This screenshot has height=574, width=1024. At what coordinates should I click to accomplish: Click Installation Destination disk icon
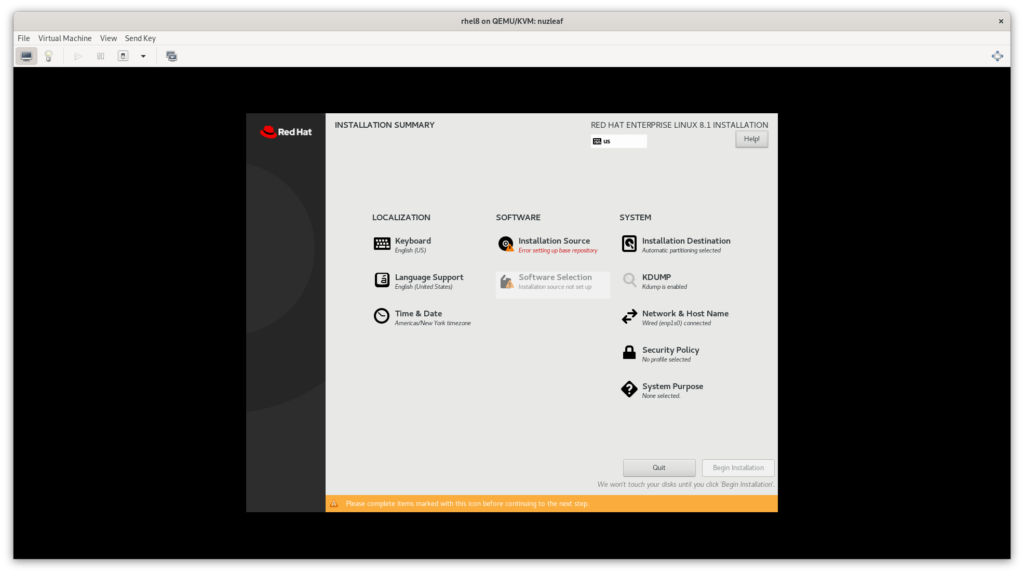(629, 244)
